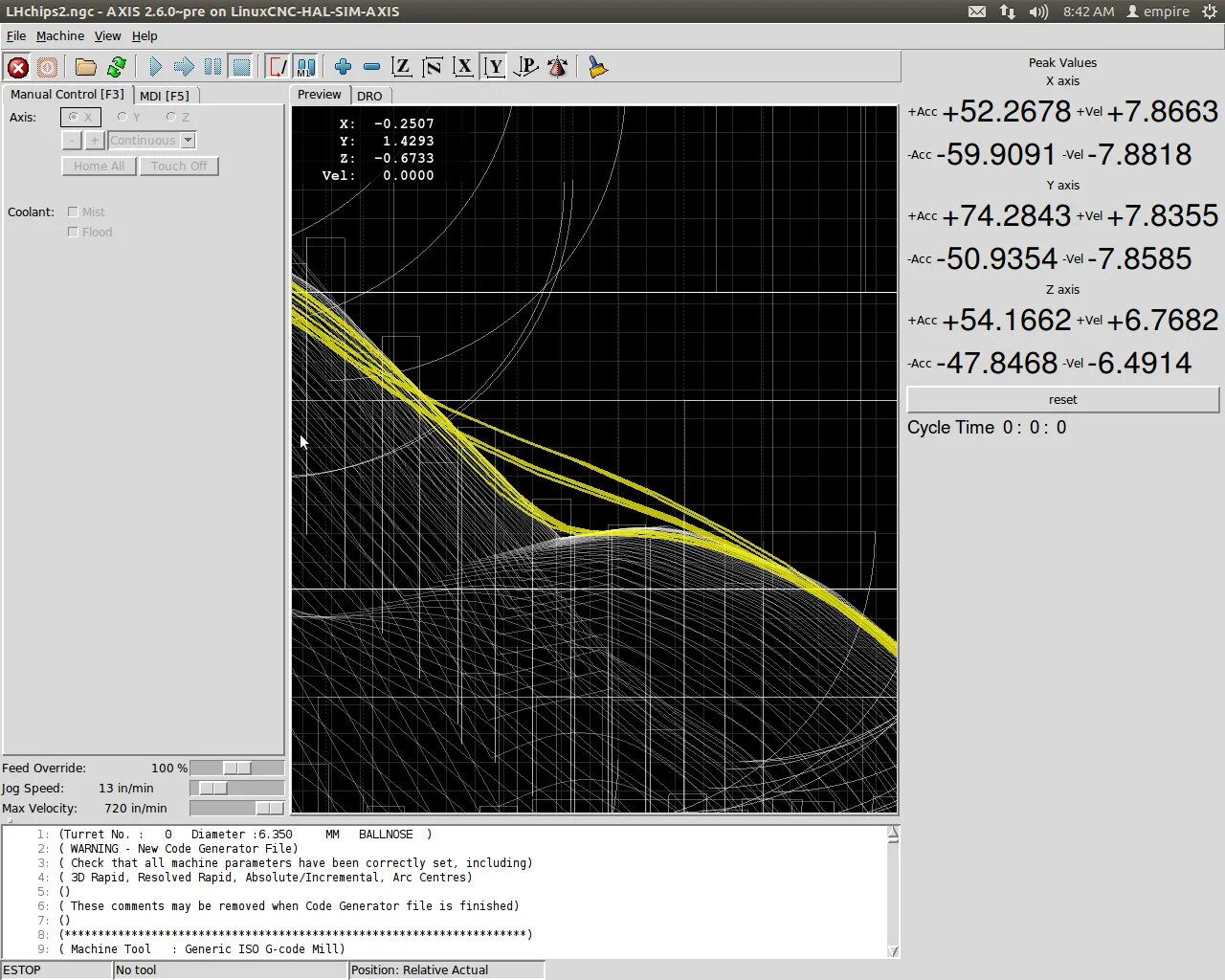The width and height of the screenshot is (1225, 980).
Task: Open the mail indicator in system tray
Action: (x=976, y=11)
